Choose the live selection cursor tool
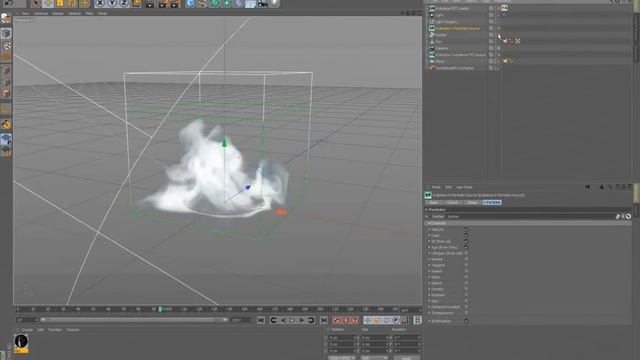 pos(36,4)
